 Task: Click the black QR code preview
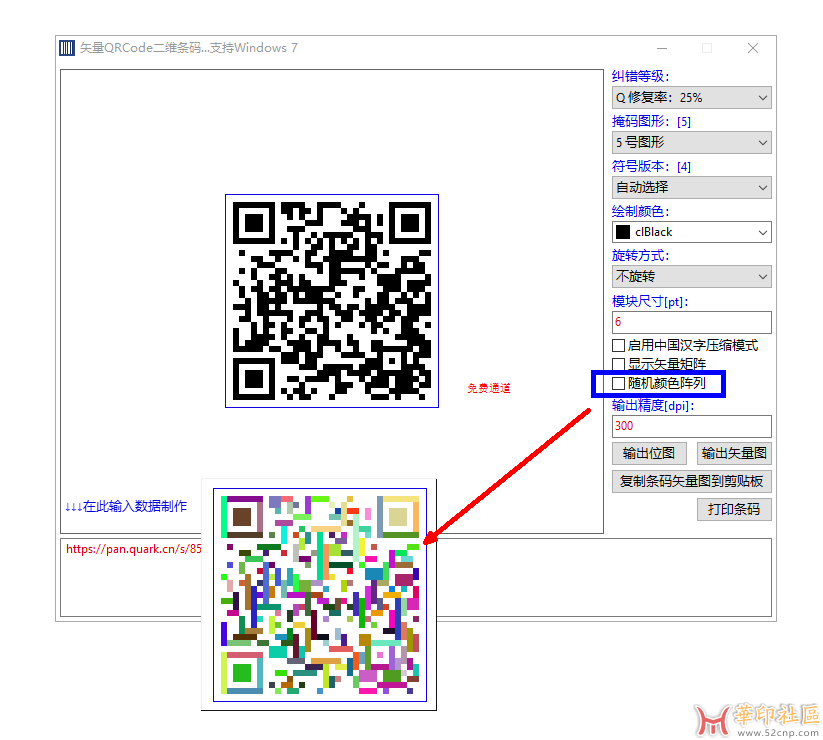[332, 301]
